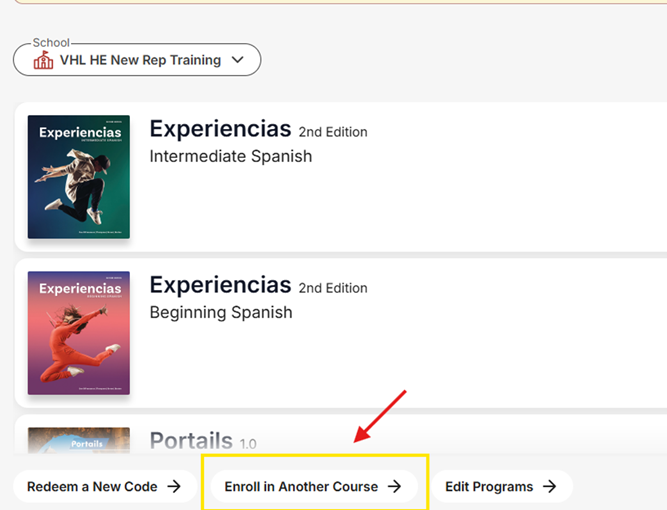Open Edit Programs
This screenshot has width=667, height=510.
pos(502,486)
